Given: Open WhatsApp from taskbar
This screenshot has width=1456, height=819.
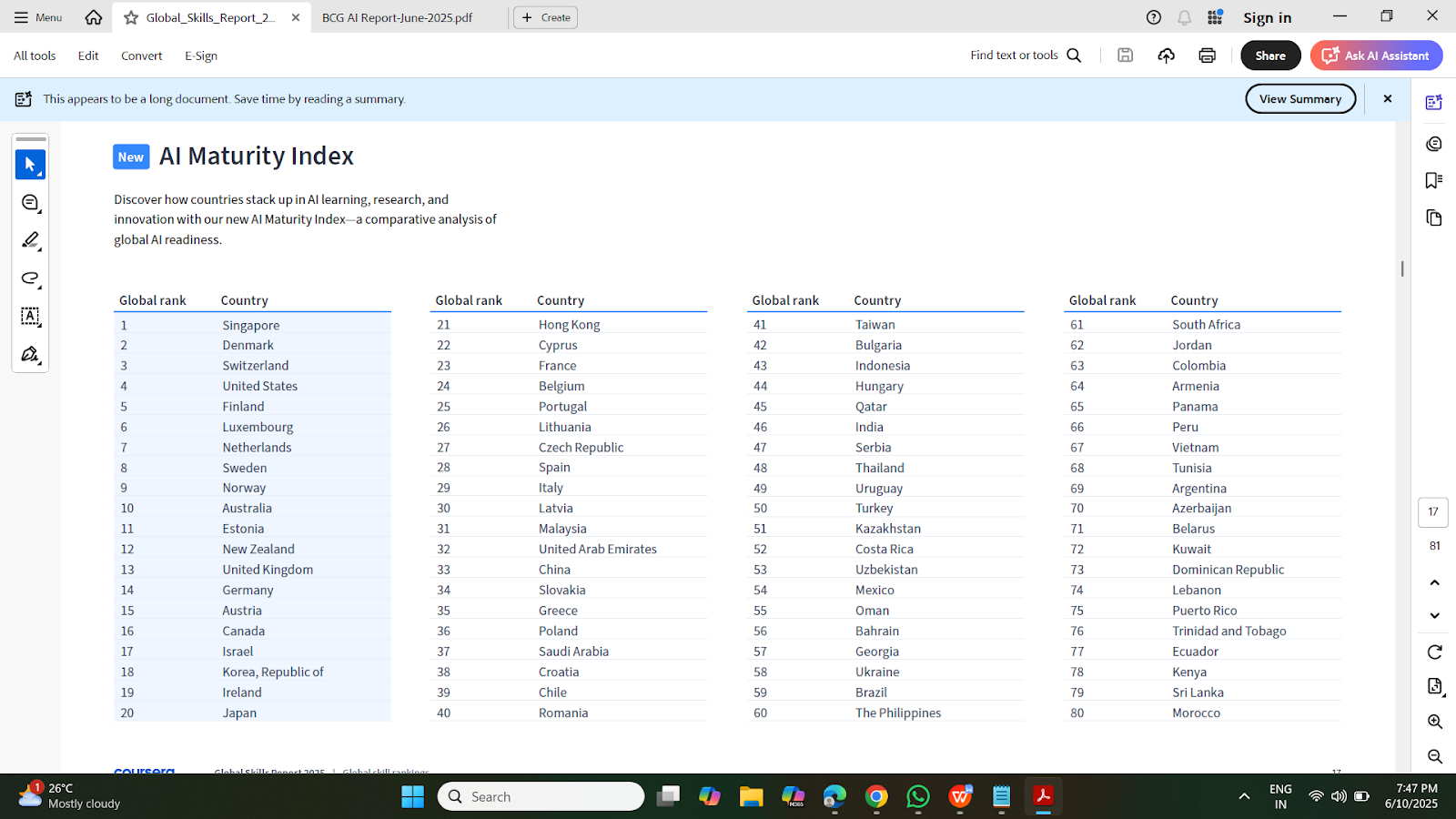Looking at the screenshot, I should (917, 796).
